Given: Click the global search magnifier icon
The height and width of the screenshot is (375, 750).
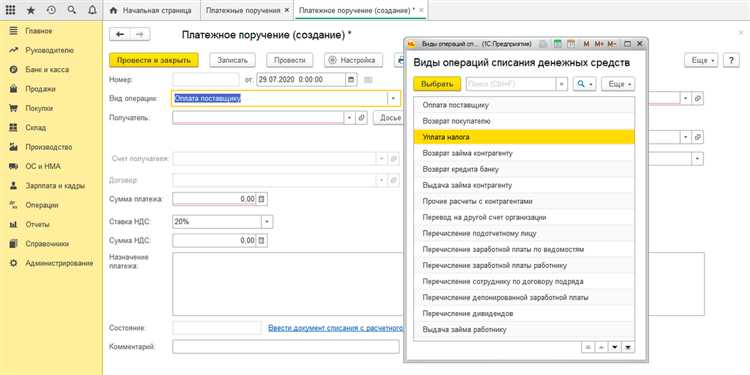Looking at the screenshot, I should click(72, 10).
